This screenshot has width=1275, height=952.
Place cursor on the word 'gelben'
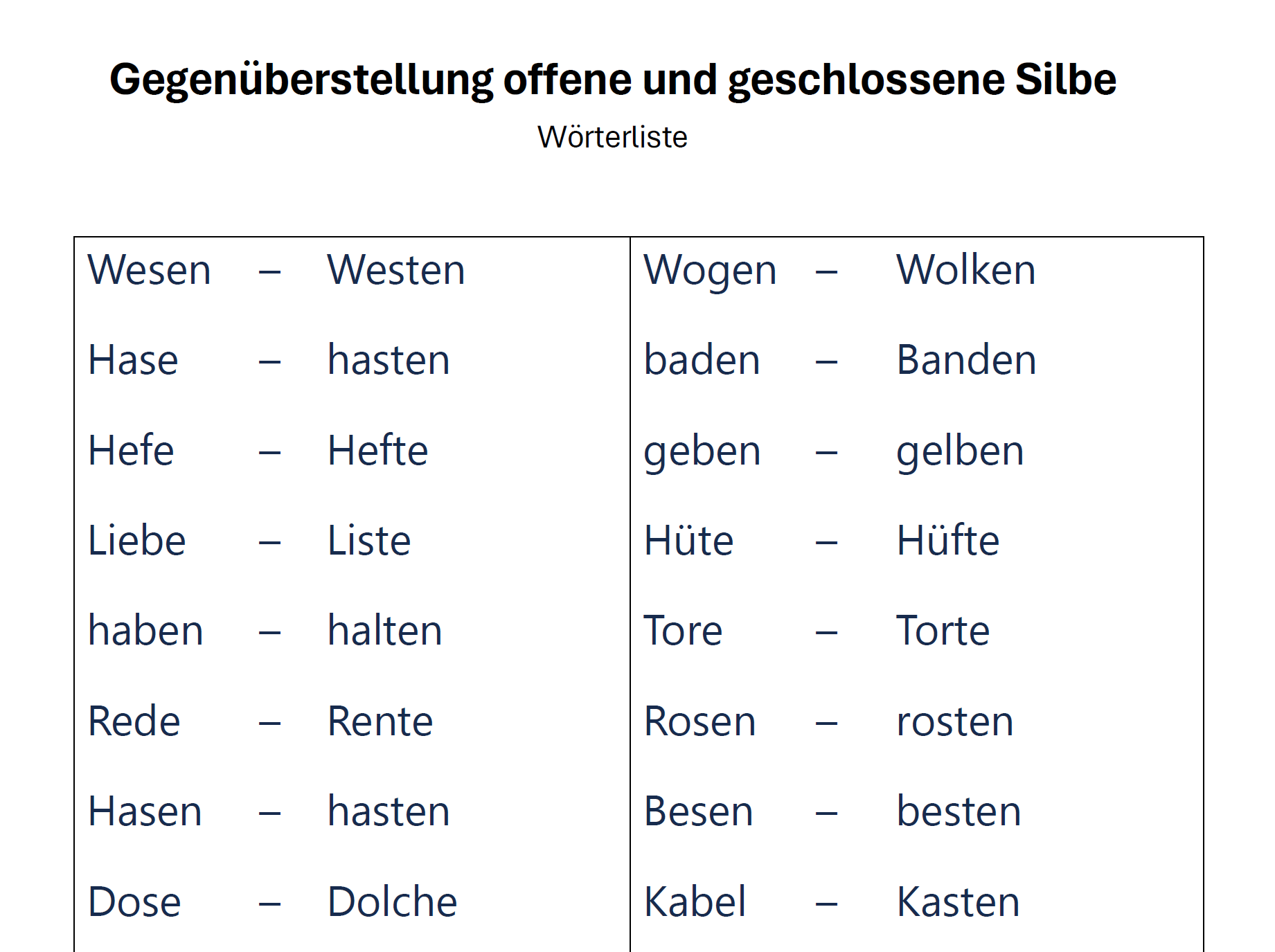961,453
